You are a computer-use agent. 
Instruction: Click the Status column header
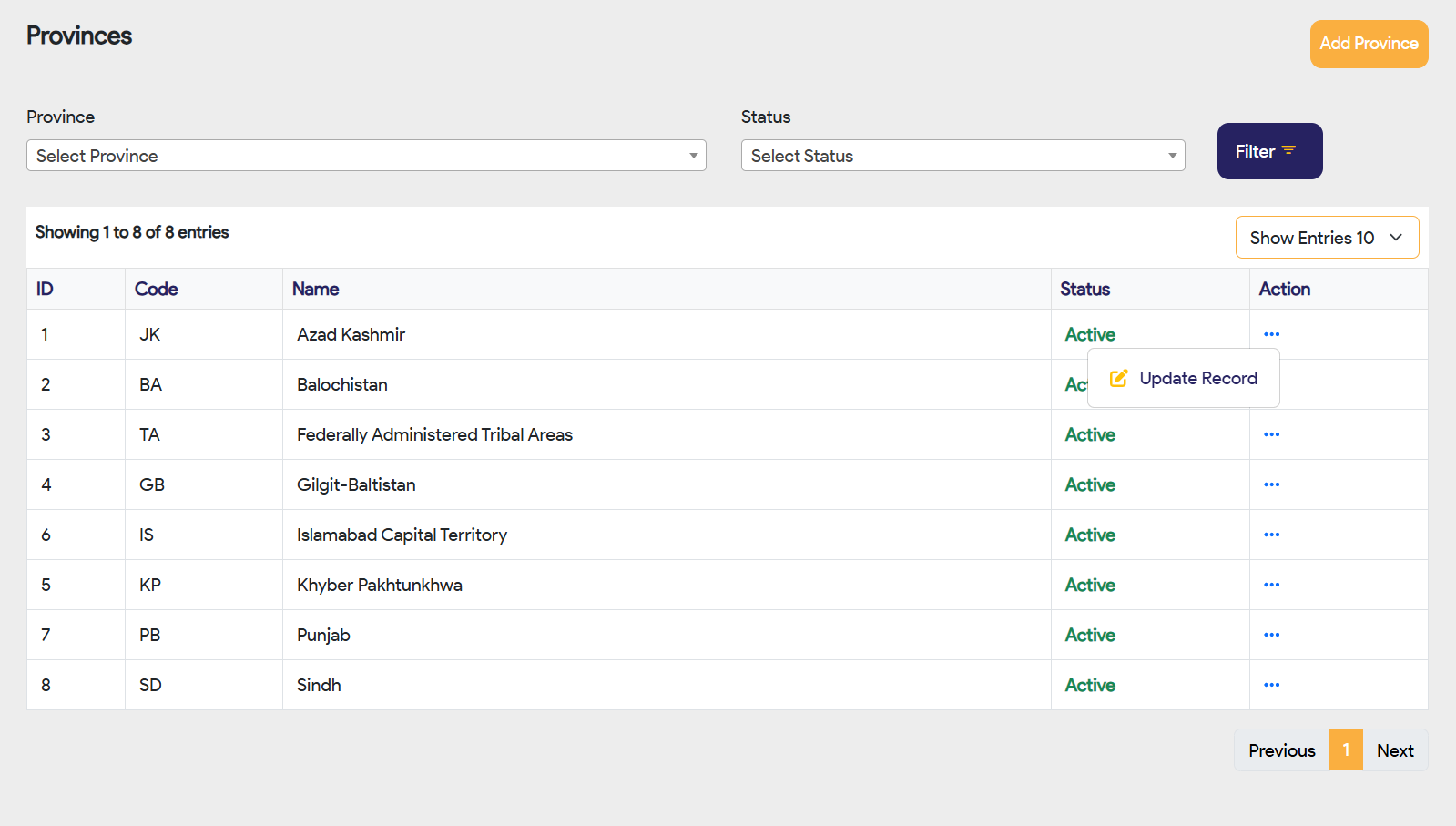[1084, 289]
